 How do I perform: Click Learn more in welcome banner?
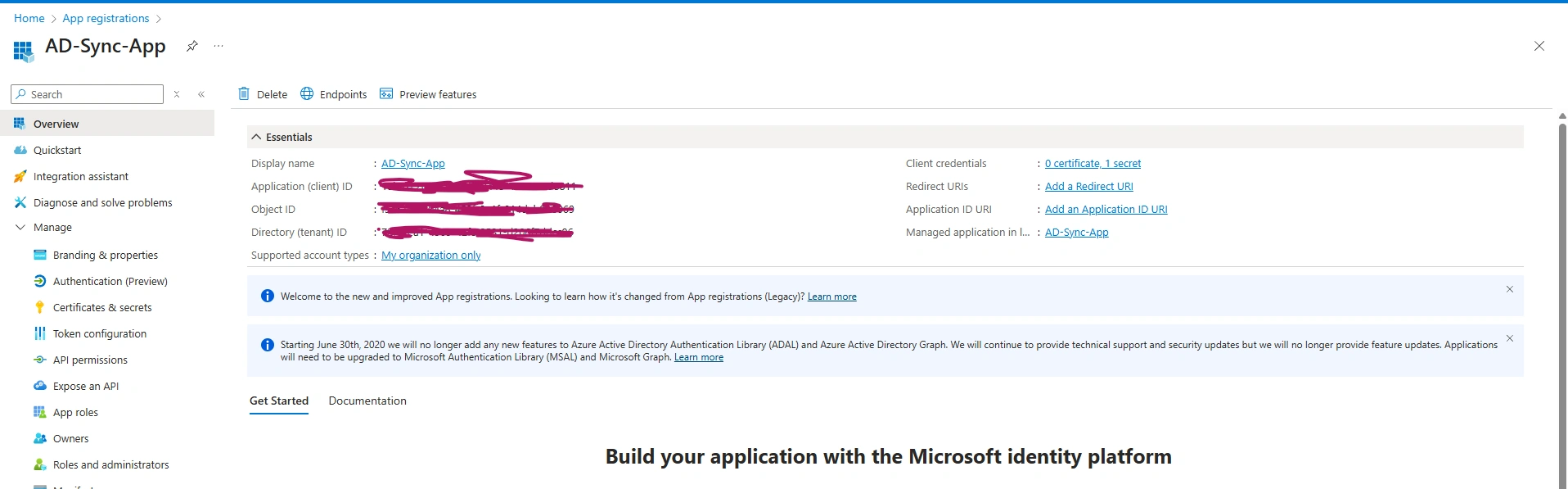click(x=832, y=297)
